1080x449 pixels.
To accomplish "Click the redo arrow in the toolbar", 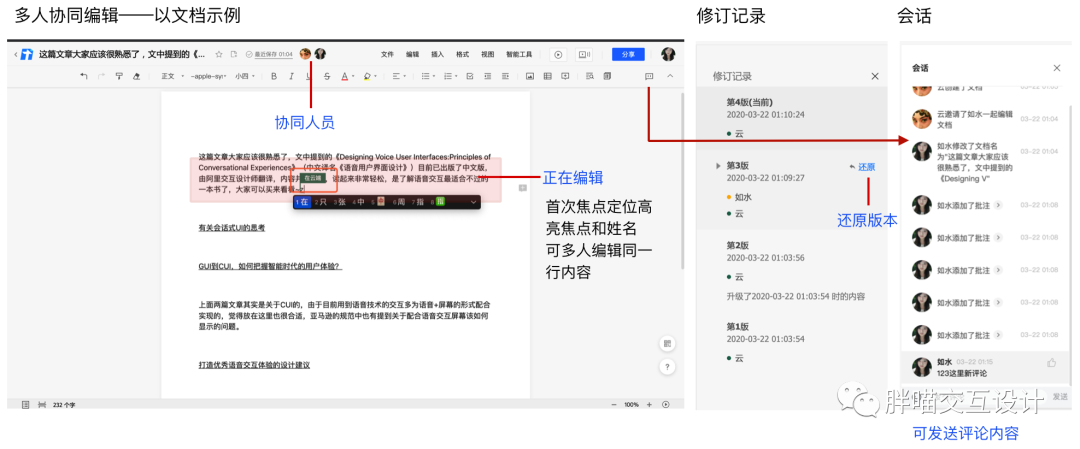I will tap(101, 76).
